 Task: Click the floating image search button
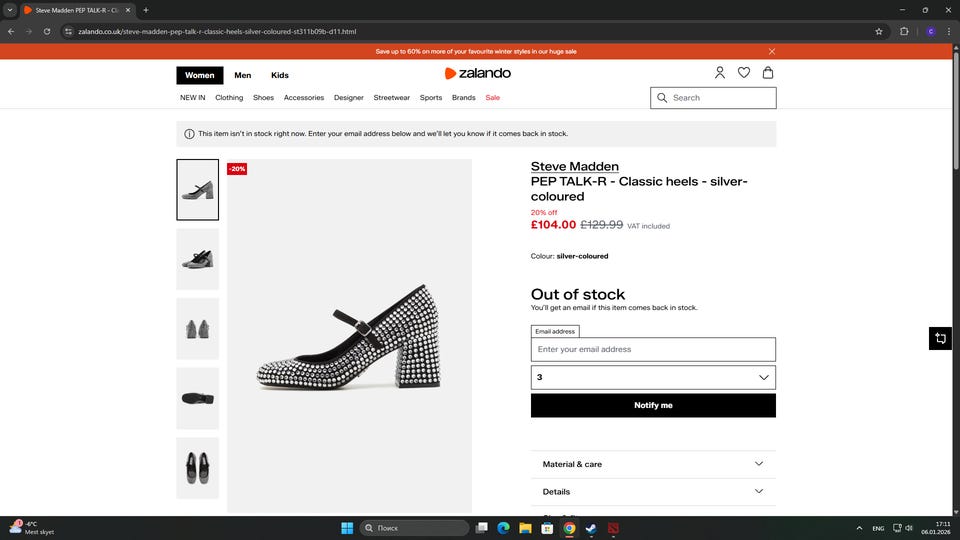click(x=940, y=339)
